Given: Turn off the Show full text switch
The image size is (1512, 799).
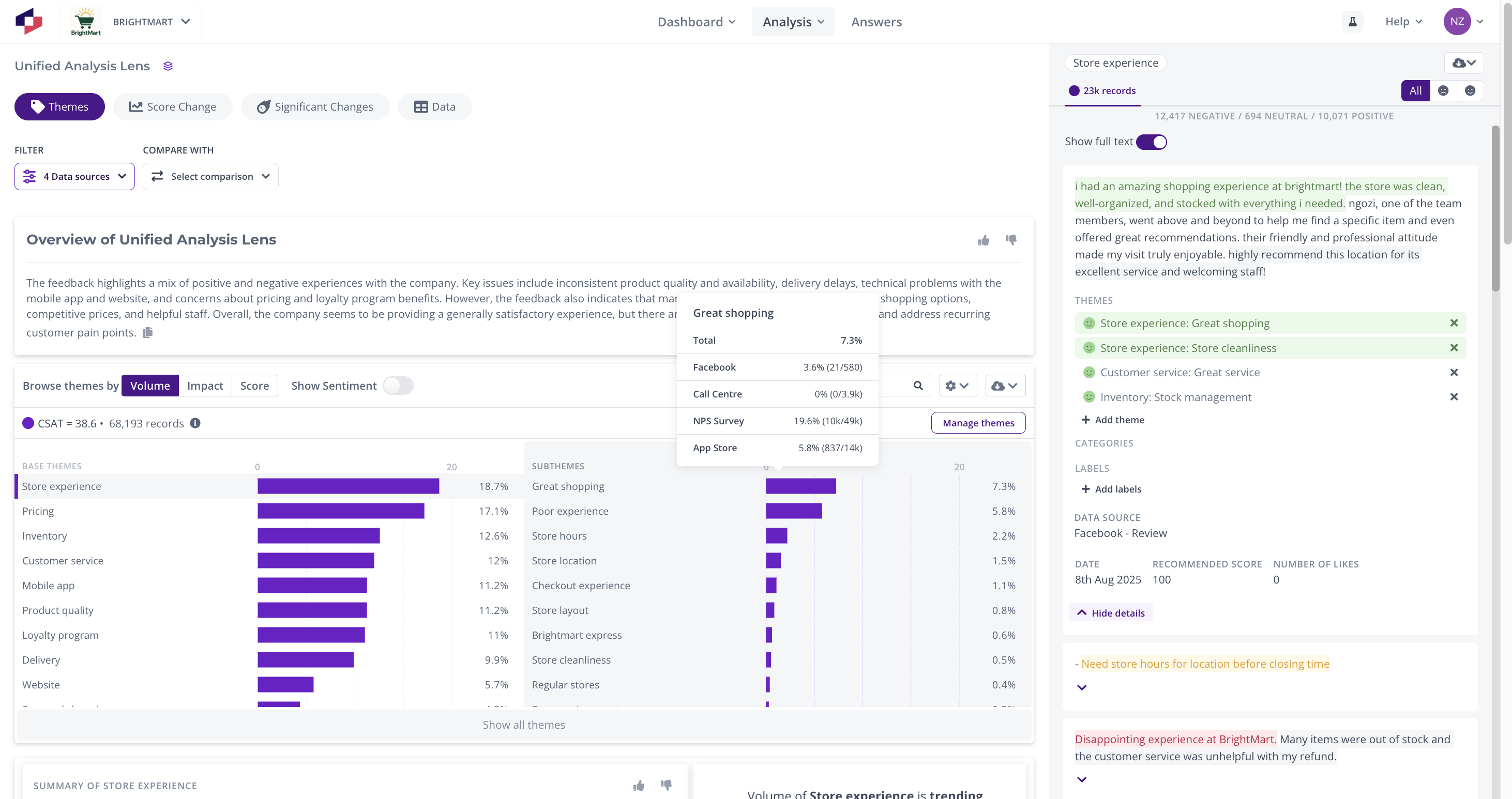Looking at the screenshot, I should (1151, 142).
